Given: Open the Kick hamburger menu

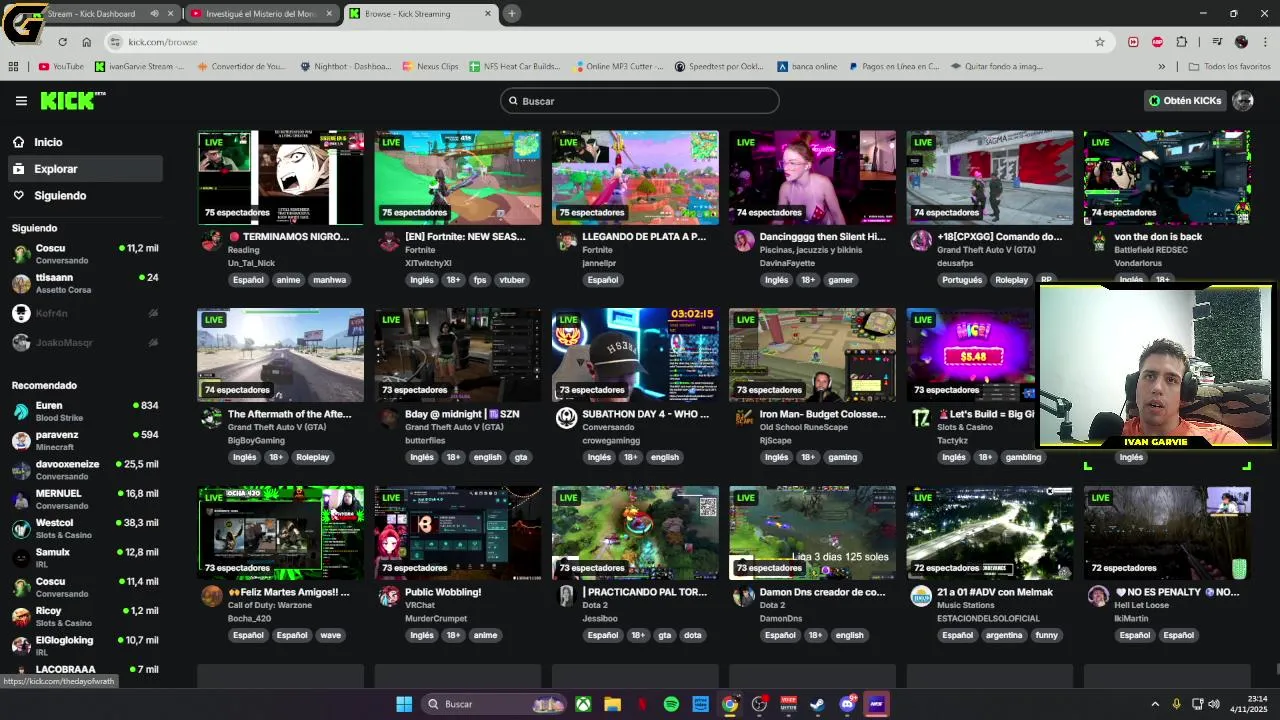Looking at the screenshot, I should [21, 101].
